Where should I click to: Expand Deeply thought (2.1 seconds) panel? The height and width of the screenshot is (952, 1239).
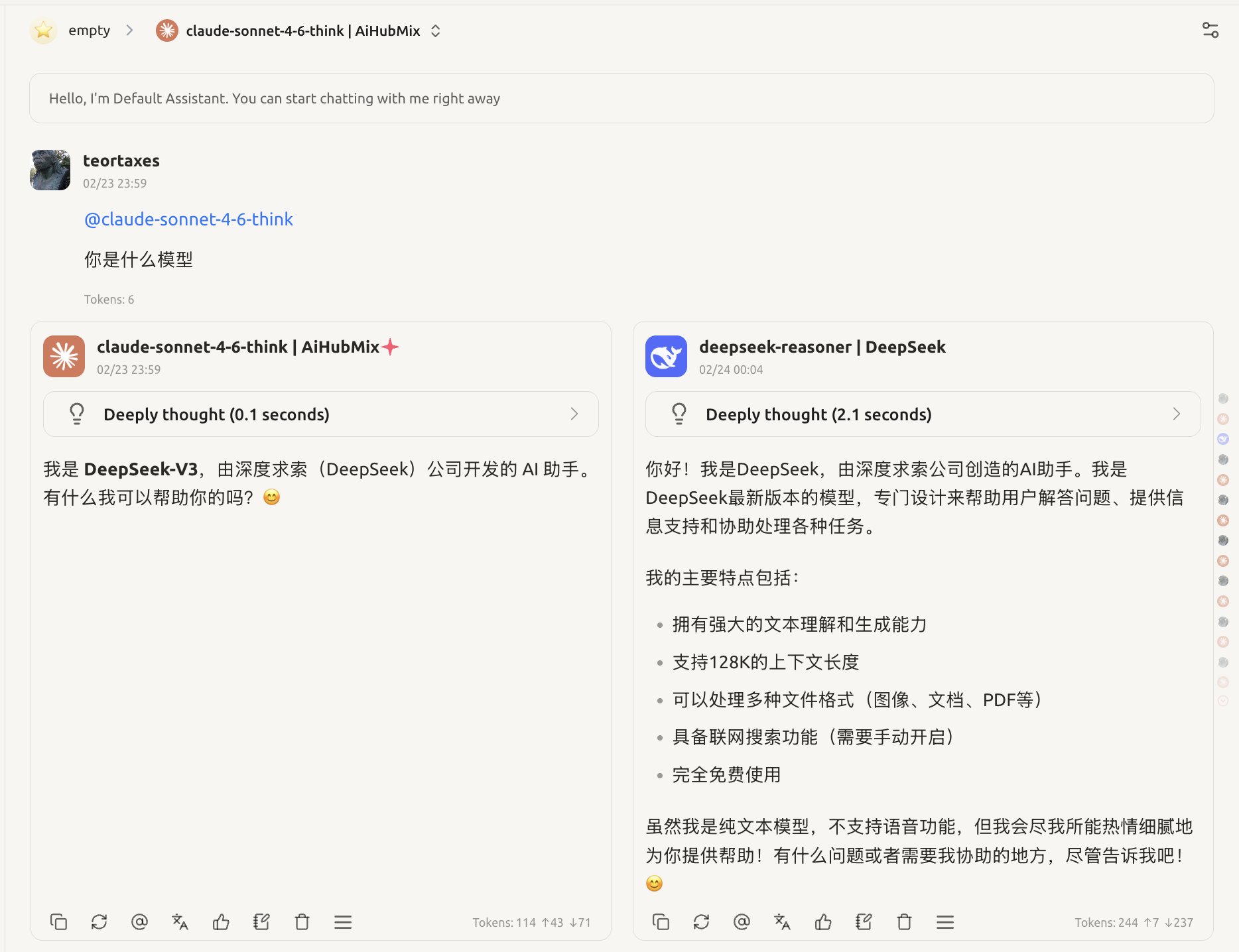pyautogui.click(x=923, y=414)
